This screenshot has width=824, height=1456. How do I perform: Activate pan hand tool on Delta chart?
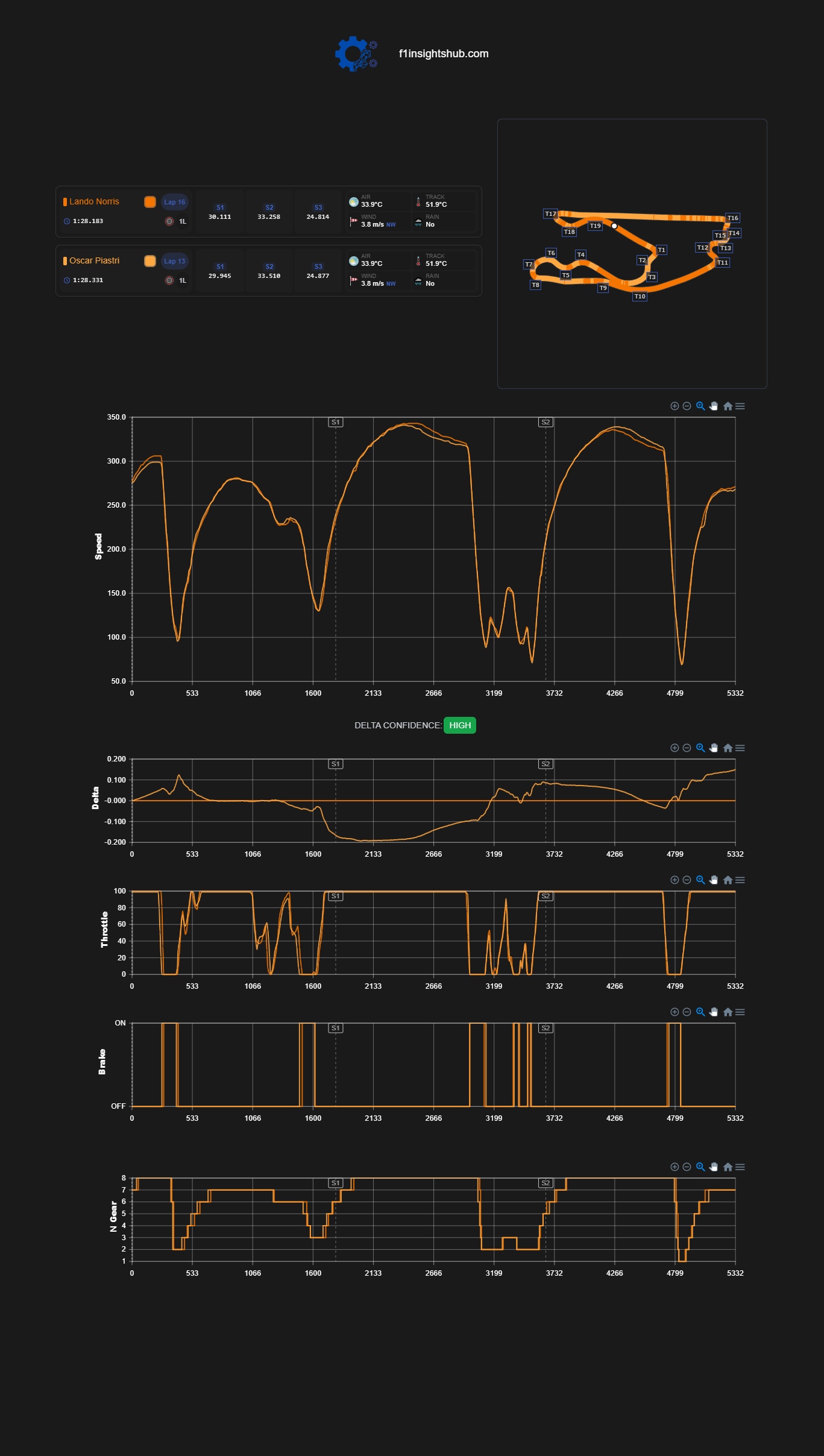tap(714, 748)
